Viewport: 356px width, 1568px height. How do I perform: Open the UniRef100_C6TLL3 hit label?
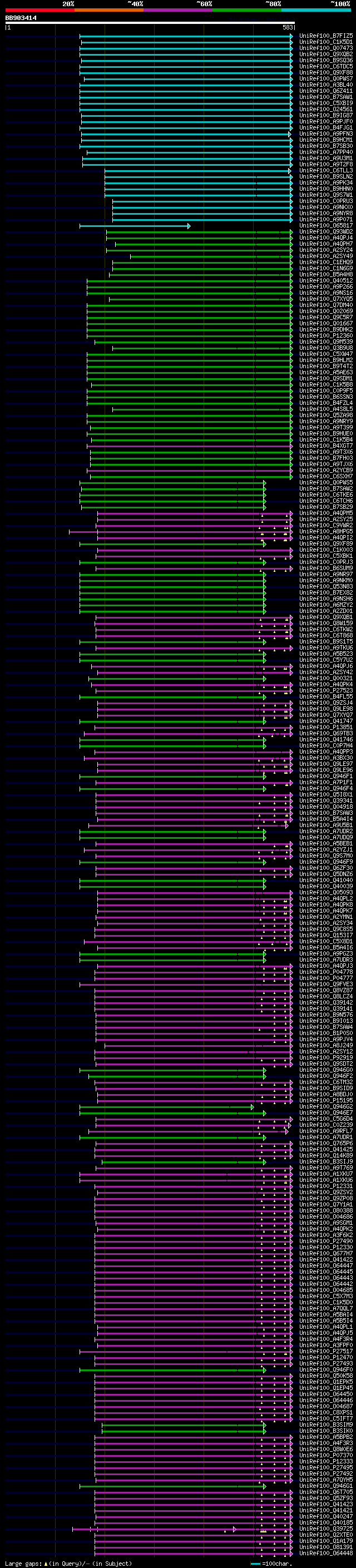click(326, 171)
